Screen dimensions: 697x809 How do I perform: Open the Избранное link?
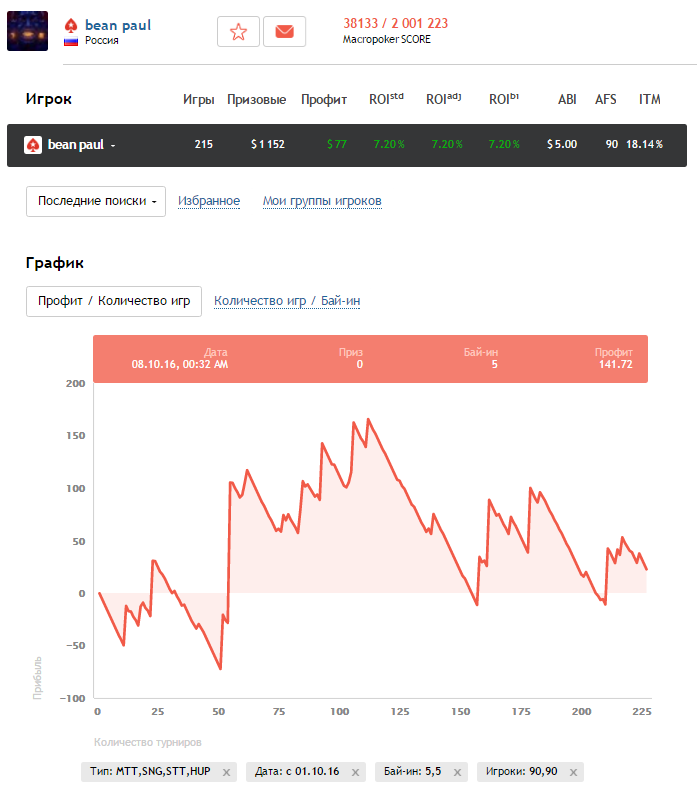[209, 201]
